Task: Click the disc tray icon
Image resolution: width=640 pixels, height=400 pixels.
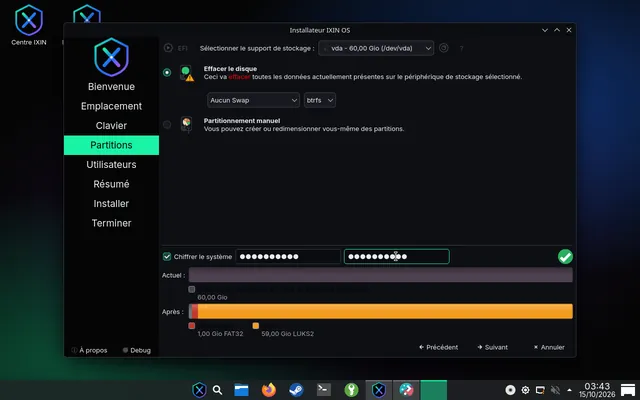Action: [x=510, y=390]
